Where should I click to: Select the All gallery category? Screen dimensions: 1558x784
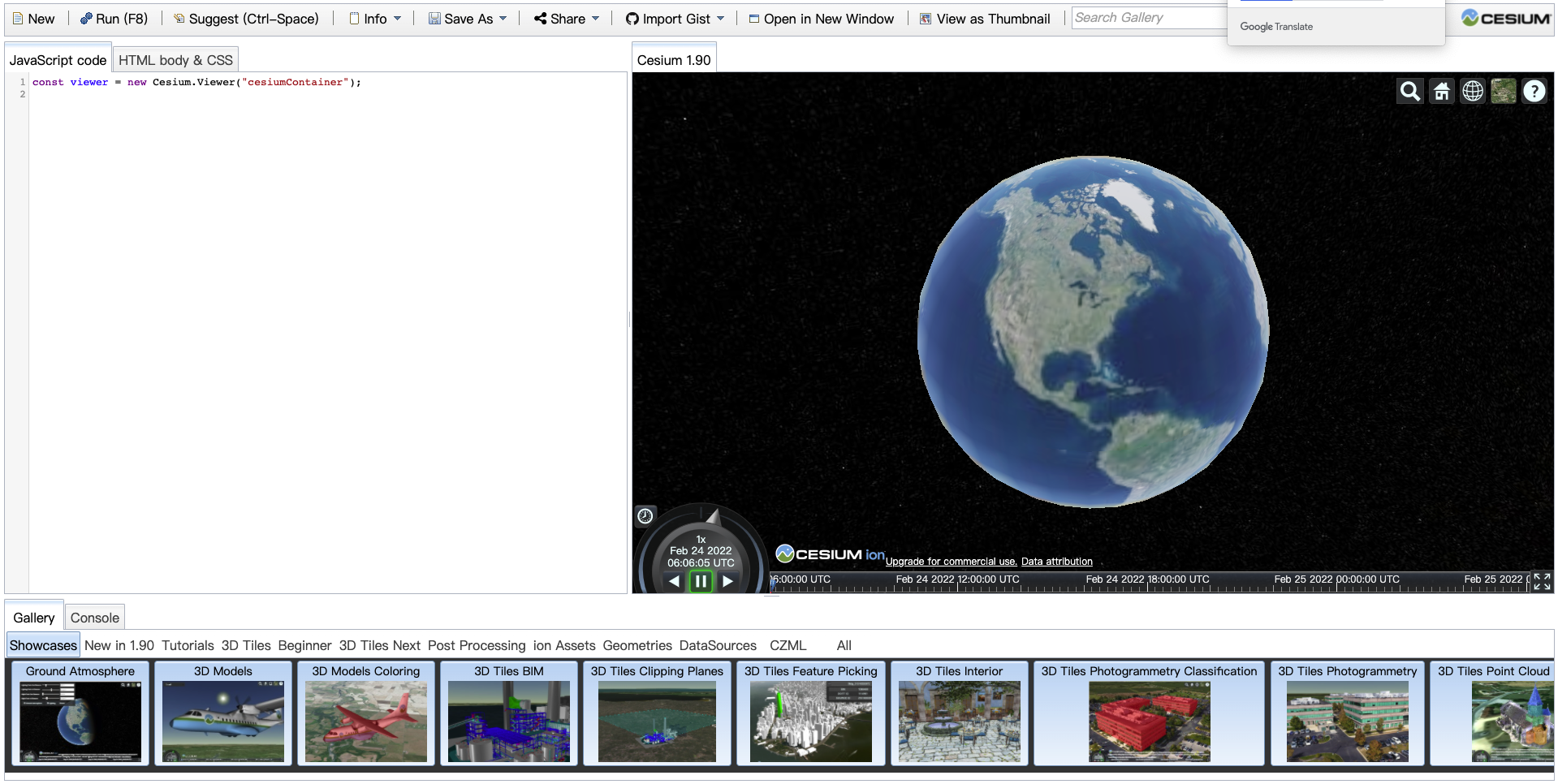[844, 645]
